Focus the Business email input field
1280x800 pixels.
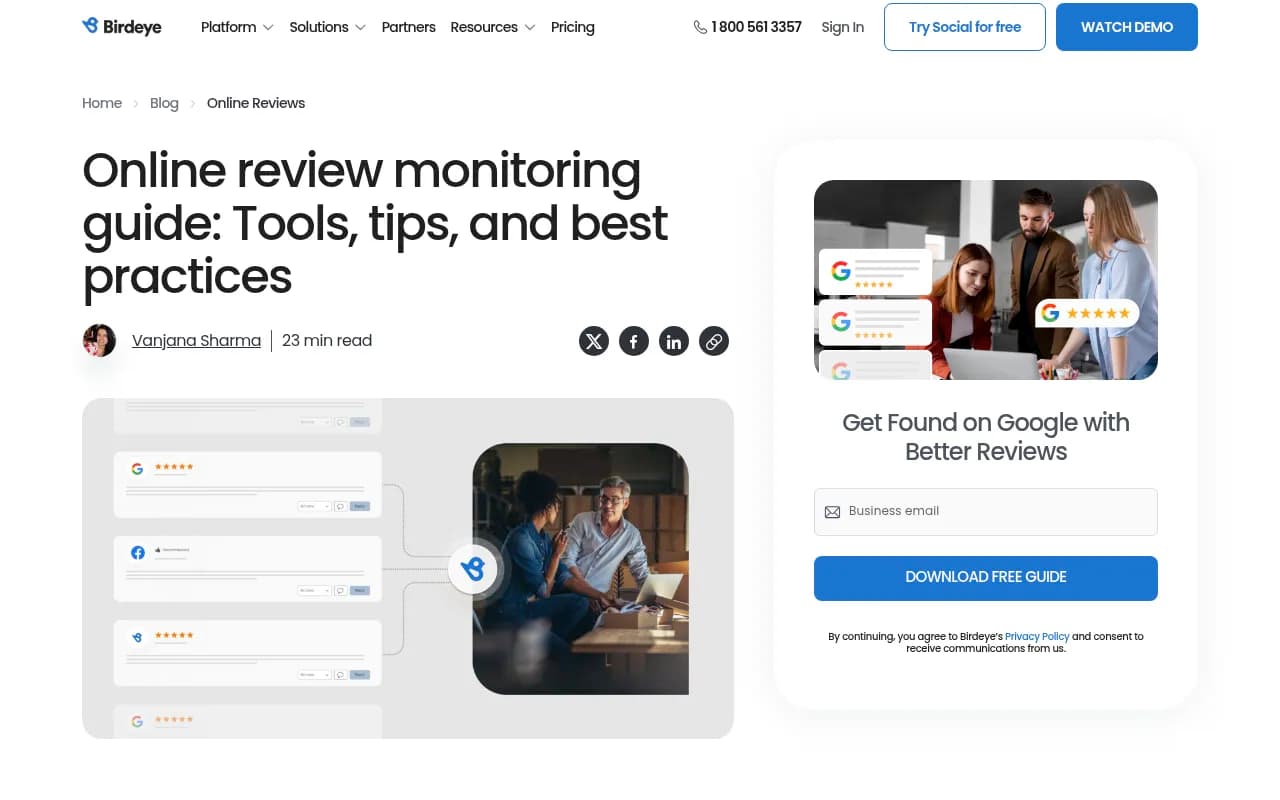(986, 512)
